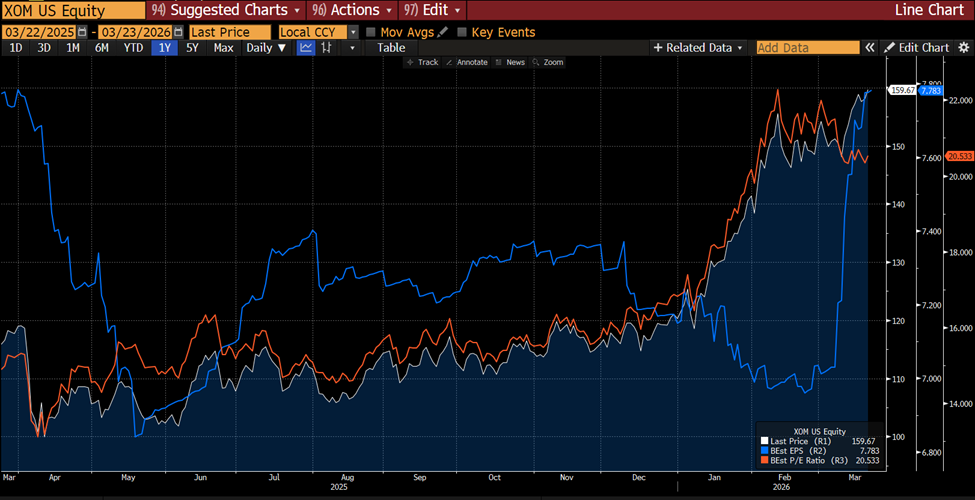This screenshot has width=975, height=500.
Task: Collapse panel with double chevron icon
Action: click(870, 47)
